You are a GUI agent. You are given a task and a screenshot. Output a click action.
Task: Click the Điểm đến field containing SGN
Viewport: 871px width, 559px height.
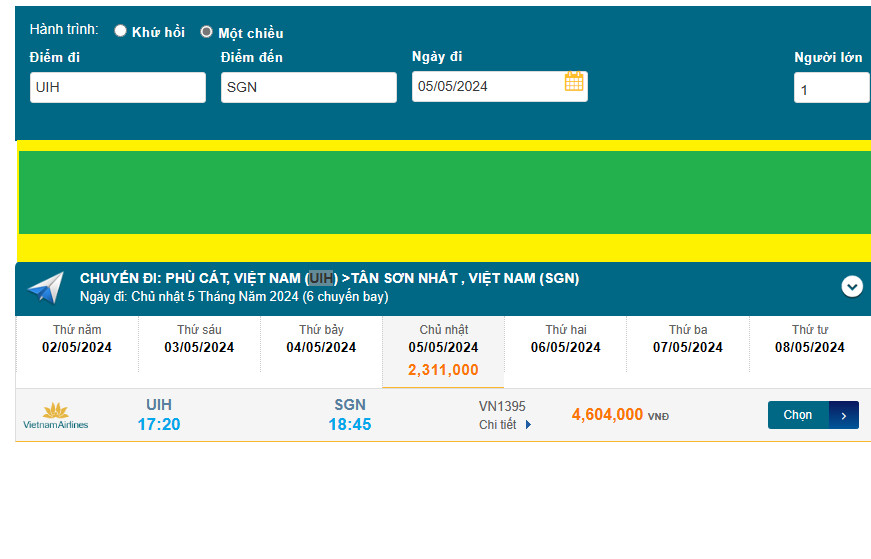click(x=308, y=87)
